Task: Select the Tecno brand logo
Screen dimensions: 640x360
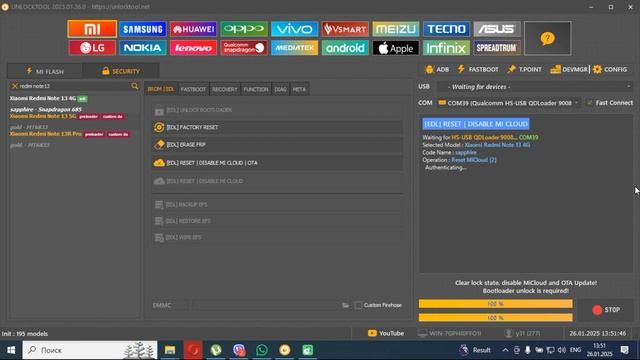Action: [446, 29]
